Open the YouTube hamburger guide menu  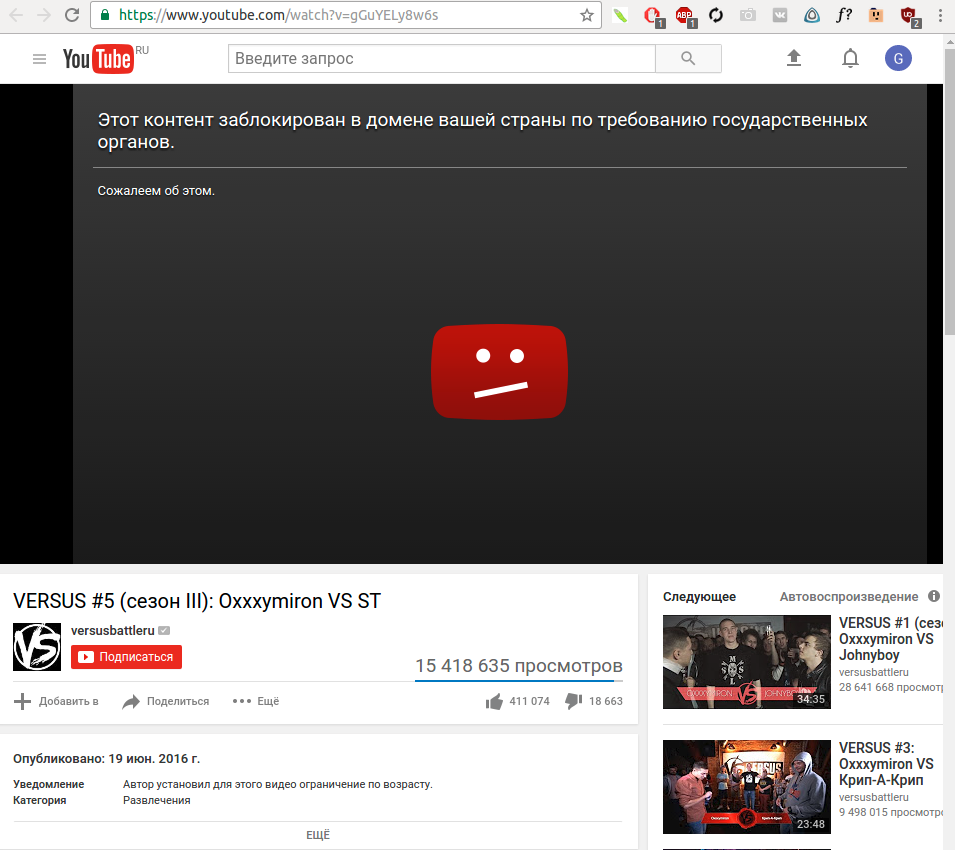[x=40, y=59]
